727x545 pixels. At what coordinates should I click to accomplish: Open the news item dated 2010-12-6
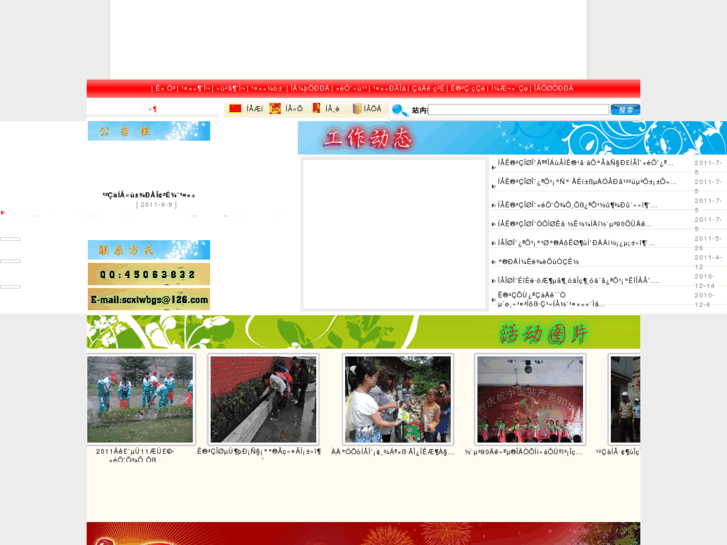(551, 299)
